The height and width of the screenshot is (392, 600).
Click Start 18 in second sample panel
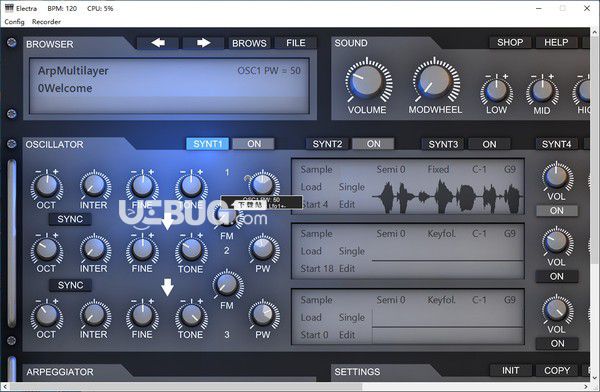click(317, 268)
